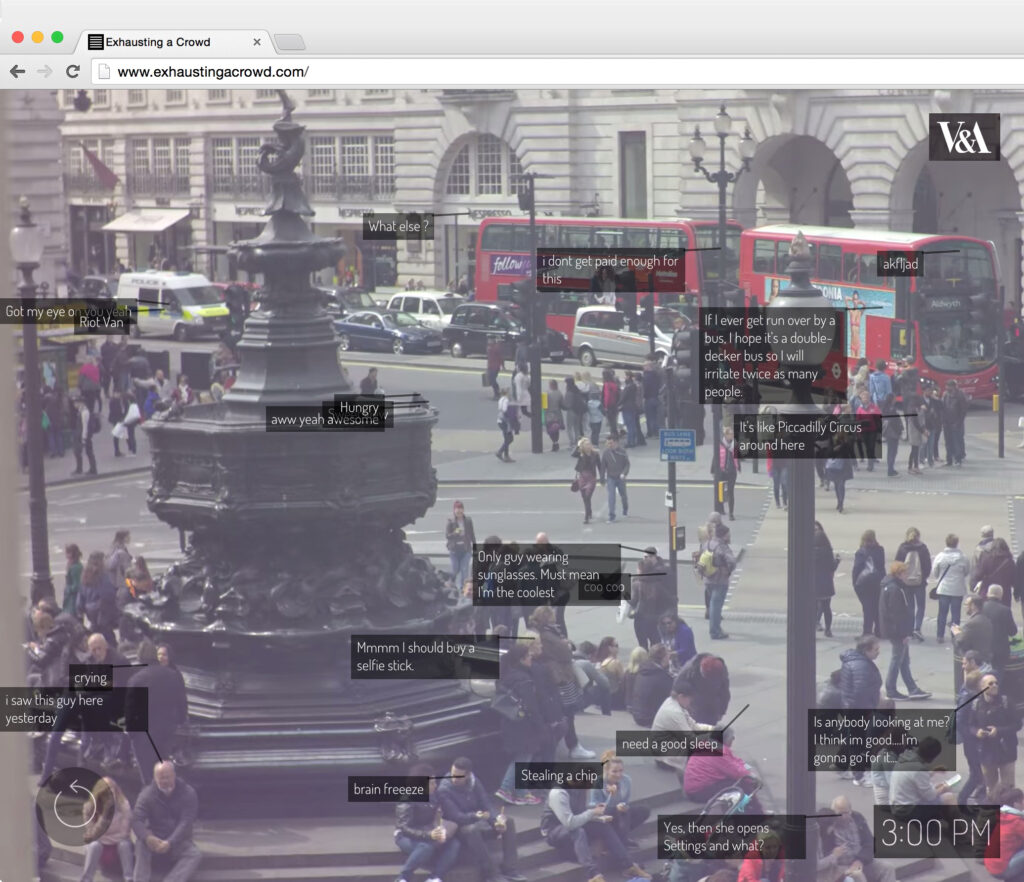Image resolution: width=1024 pixels, height=882 pixels.
Task: Click the 3:00 PM time display
Action: [936, 831]
